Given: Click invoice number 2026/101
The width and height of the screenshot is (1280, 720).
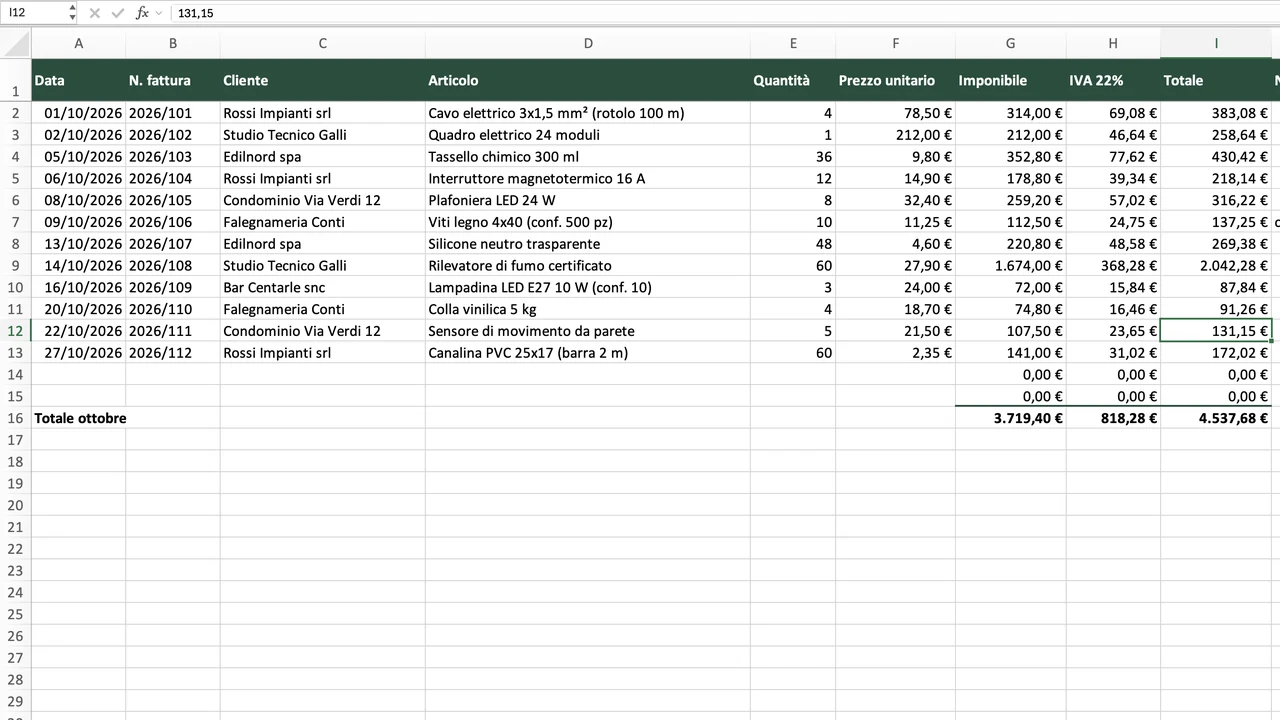Looking at the screenshot, I should coord(173,113).
